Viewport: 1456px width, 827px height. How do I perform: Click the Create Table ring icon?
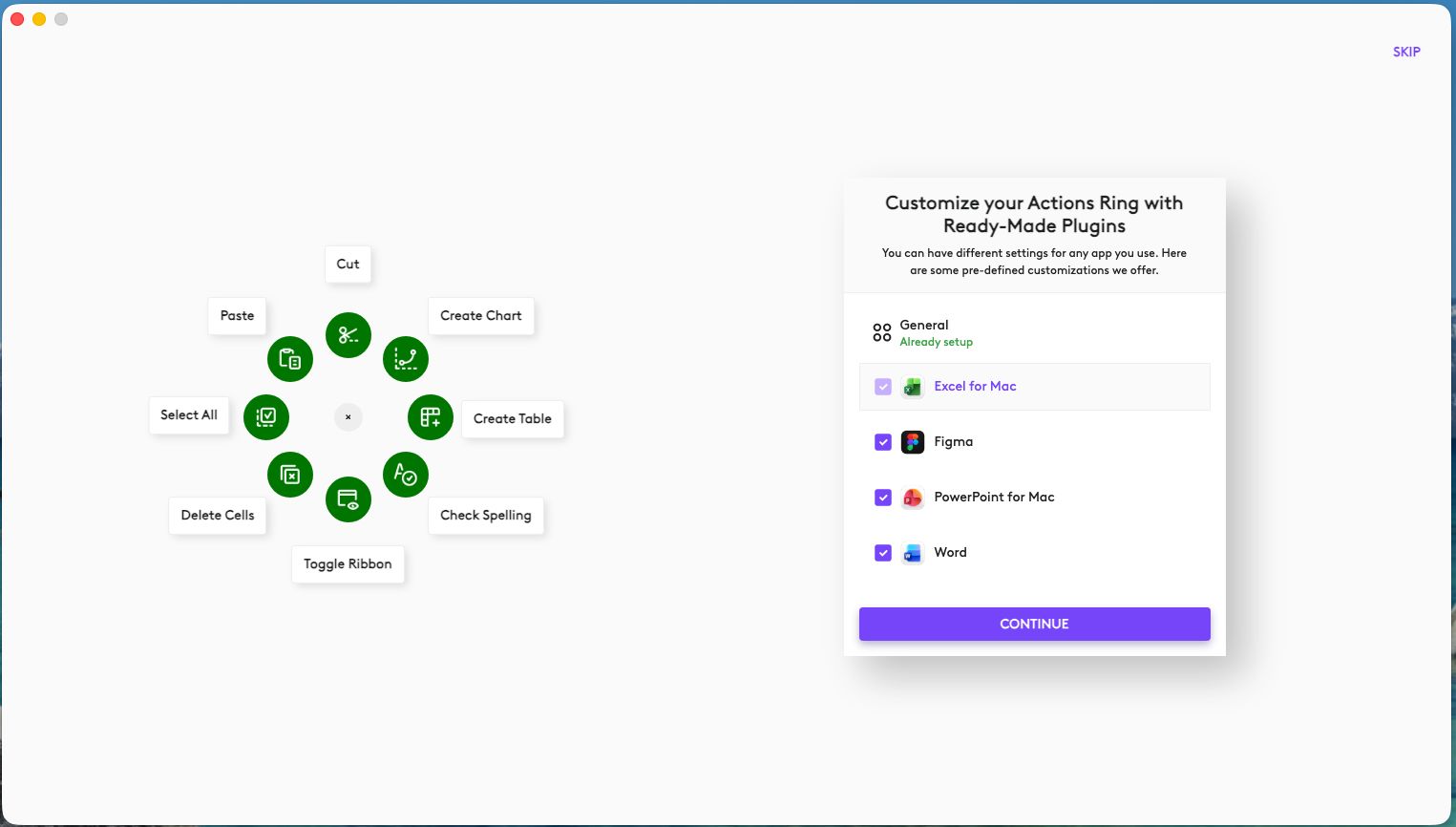(431, 417)
